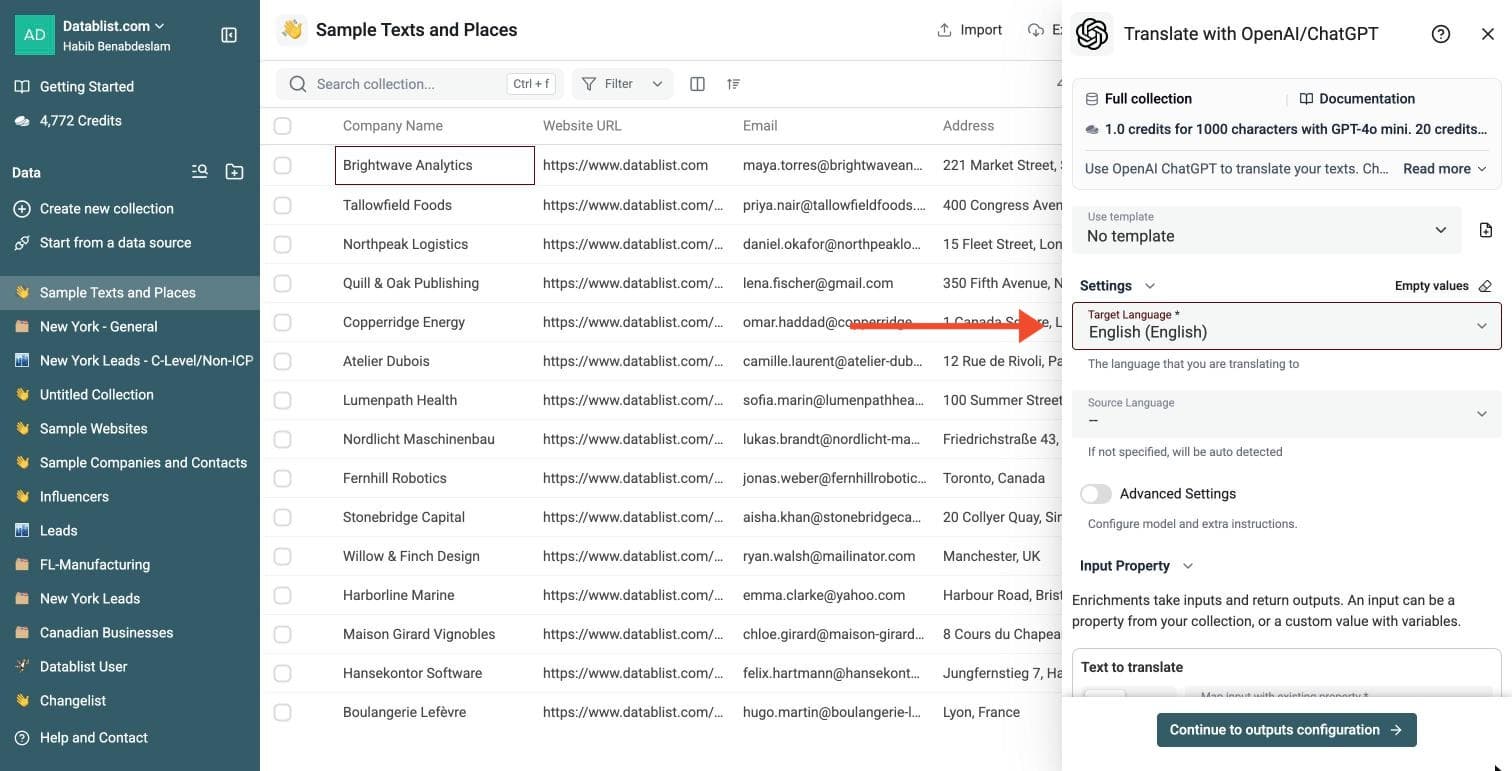Image resolution: width=1512 pixels, height=771 pixels.
Task: Click the eraser icon next to Empty values
Action: (x=1485, y=286)
